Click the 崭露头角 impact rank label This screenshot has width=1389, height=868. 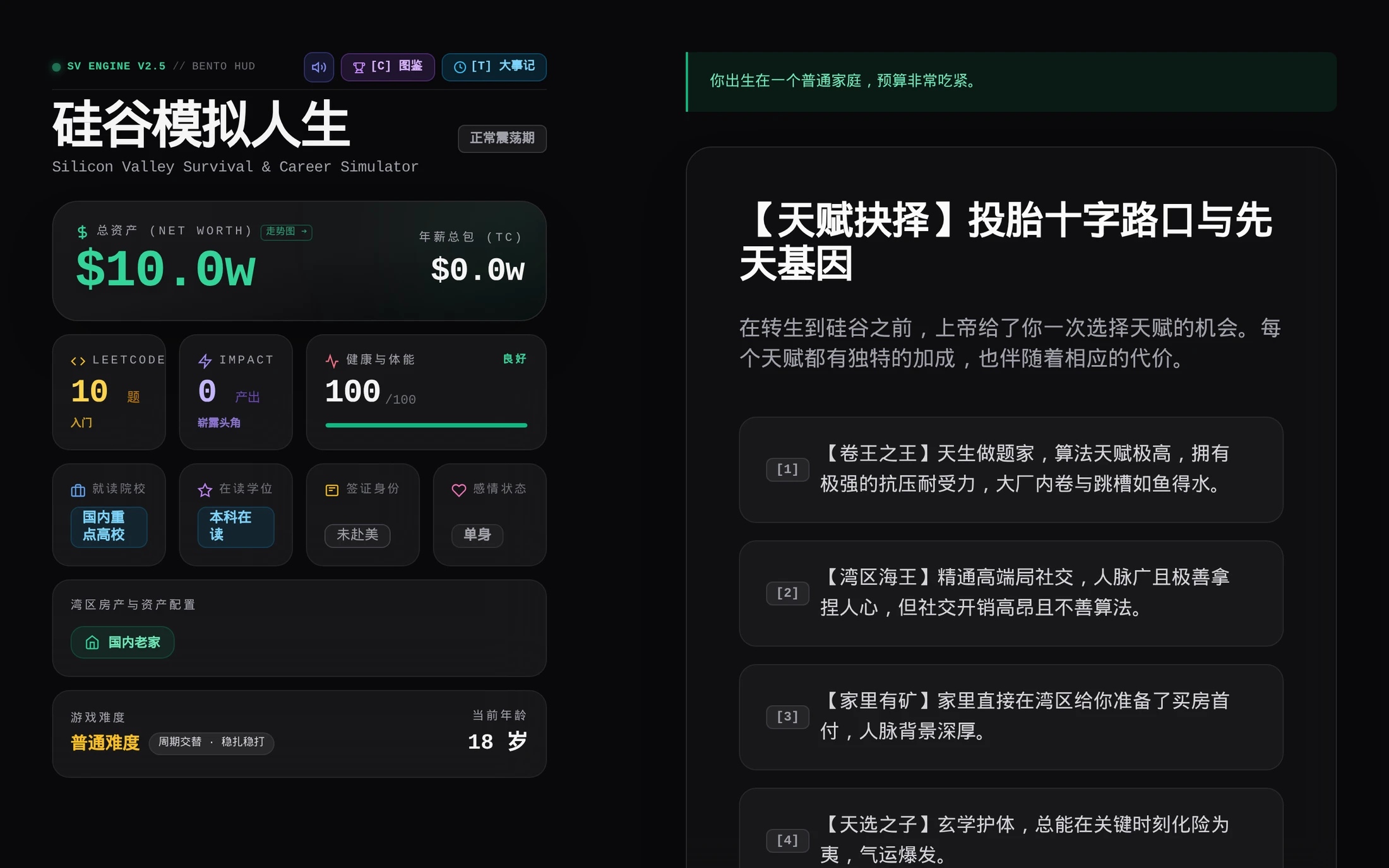[x=219, y=423]
